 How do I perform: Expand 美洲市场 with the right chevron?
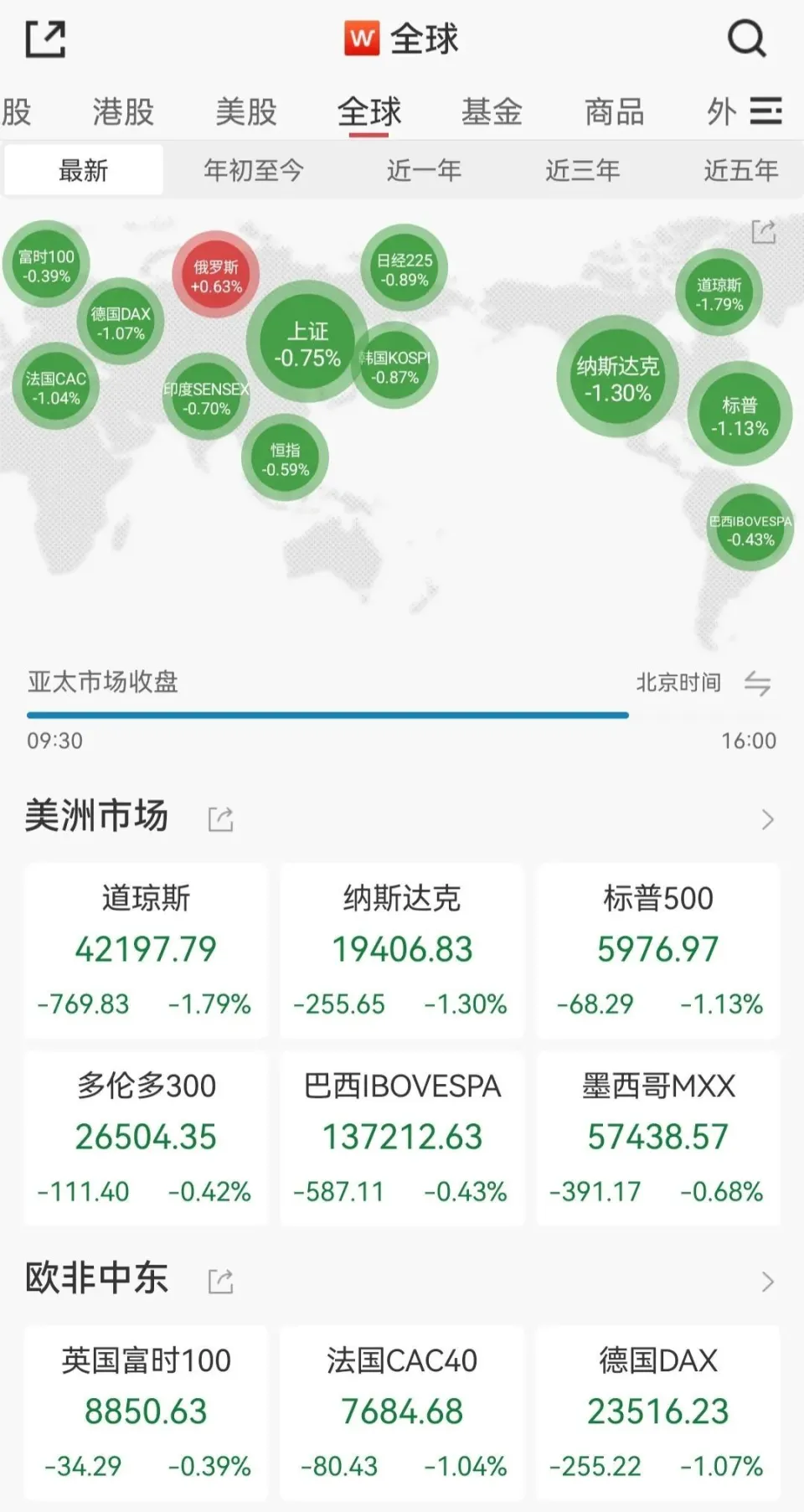[767, 819]
